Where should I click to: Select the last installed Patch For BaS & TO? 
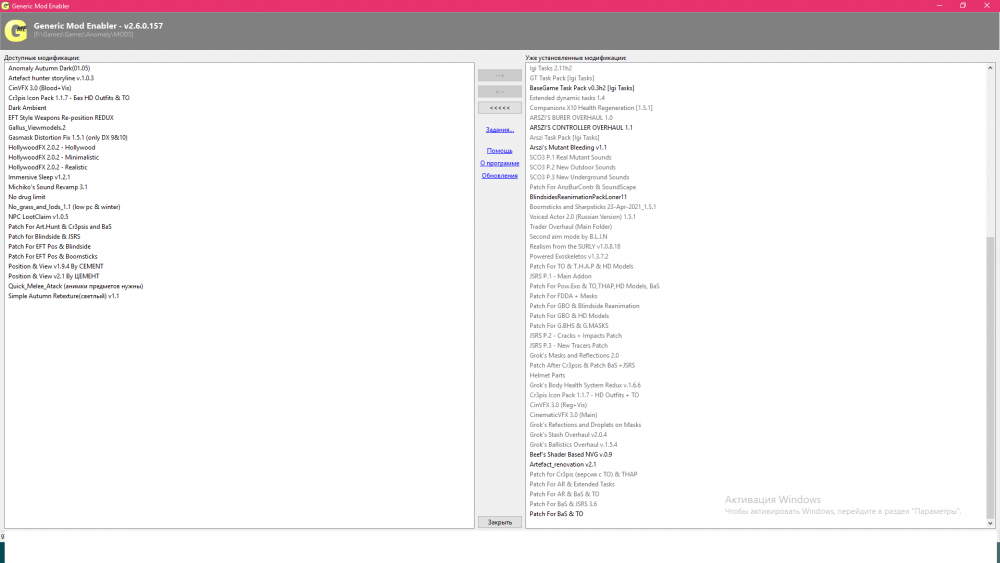point(556,514)
